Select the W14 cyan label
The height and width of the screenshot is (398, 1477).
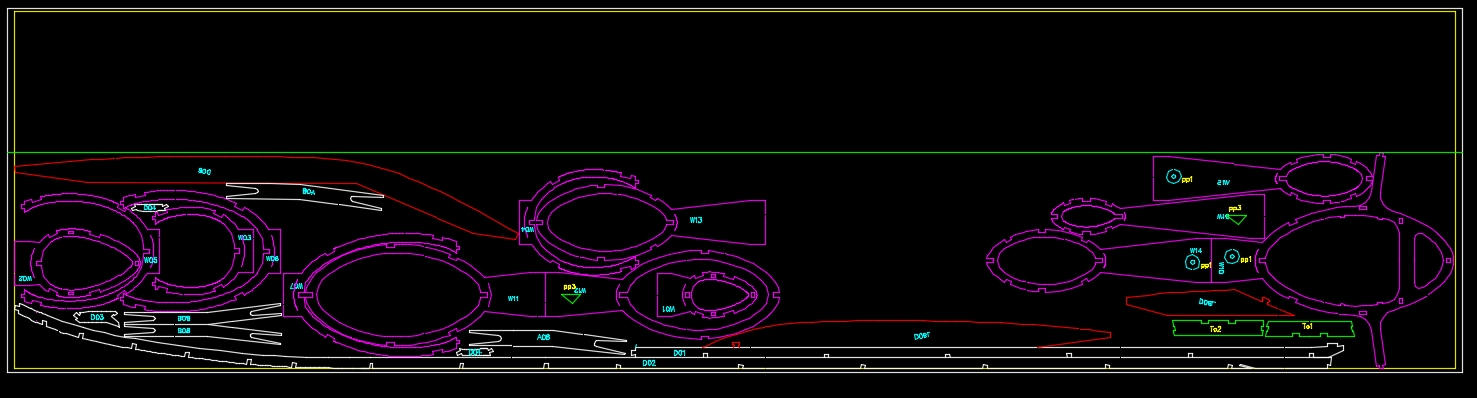click(x=1196, y=251)
